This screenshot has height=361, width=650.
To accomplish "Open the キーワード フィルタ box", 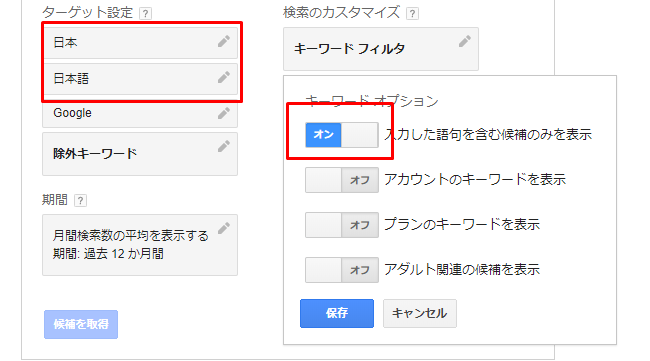I will coord(381,49).
